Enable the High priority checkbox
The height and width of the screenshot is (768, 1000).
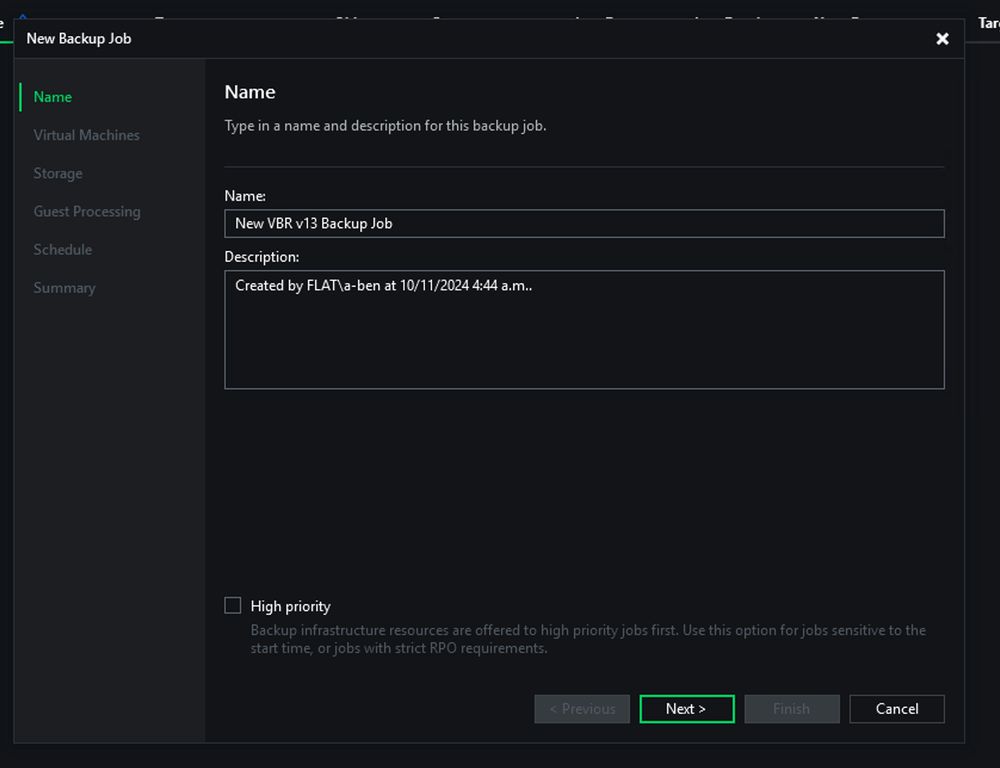(x=233, y=605)
